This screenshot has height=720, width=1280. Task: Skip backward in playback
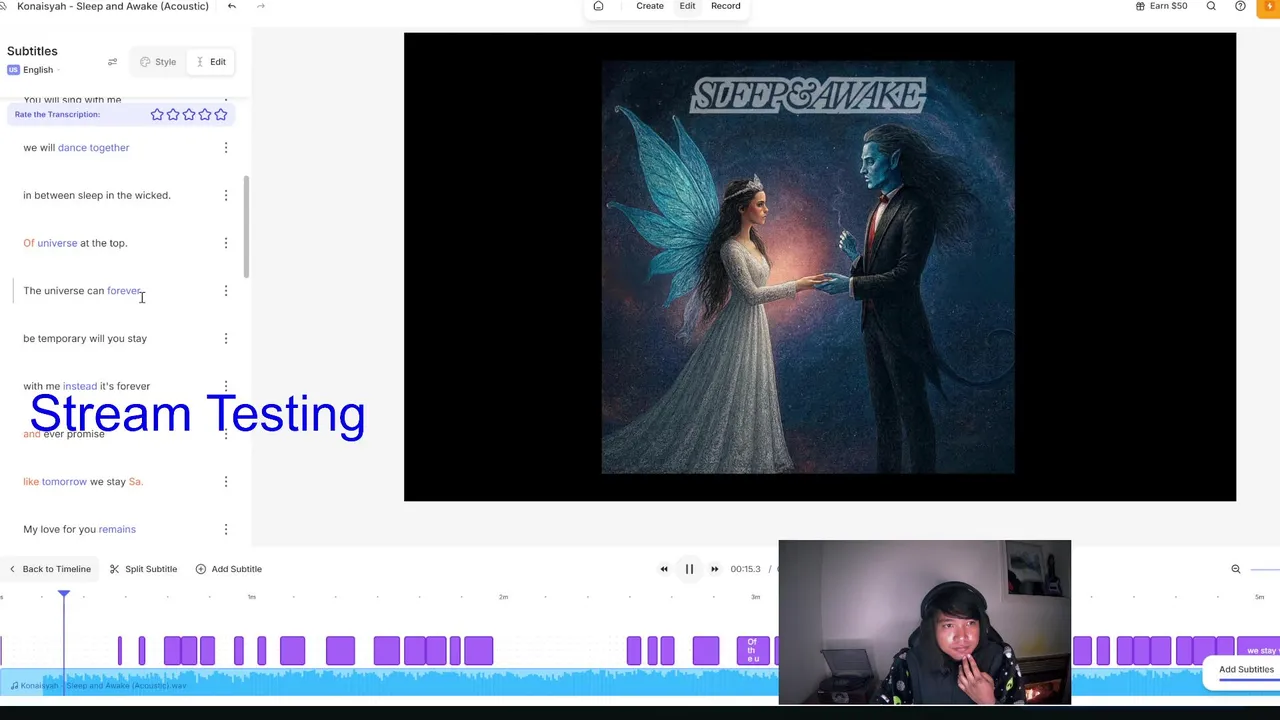click(664, 569)
